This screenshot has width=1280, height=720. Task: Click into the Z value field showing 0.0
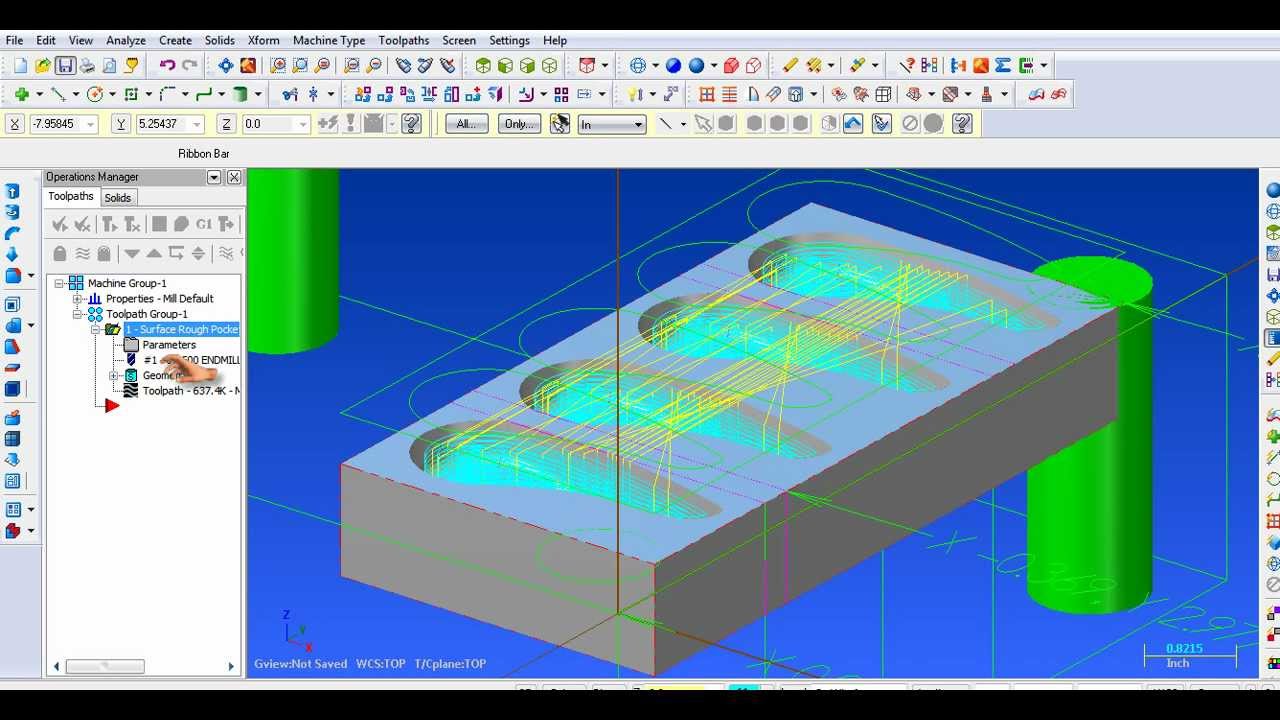coord(268,124)
